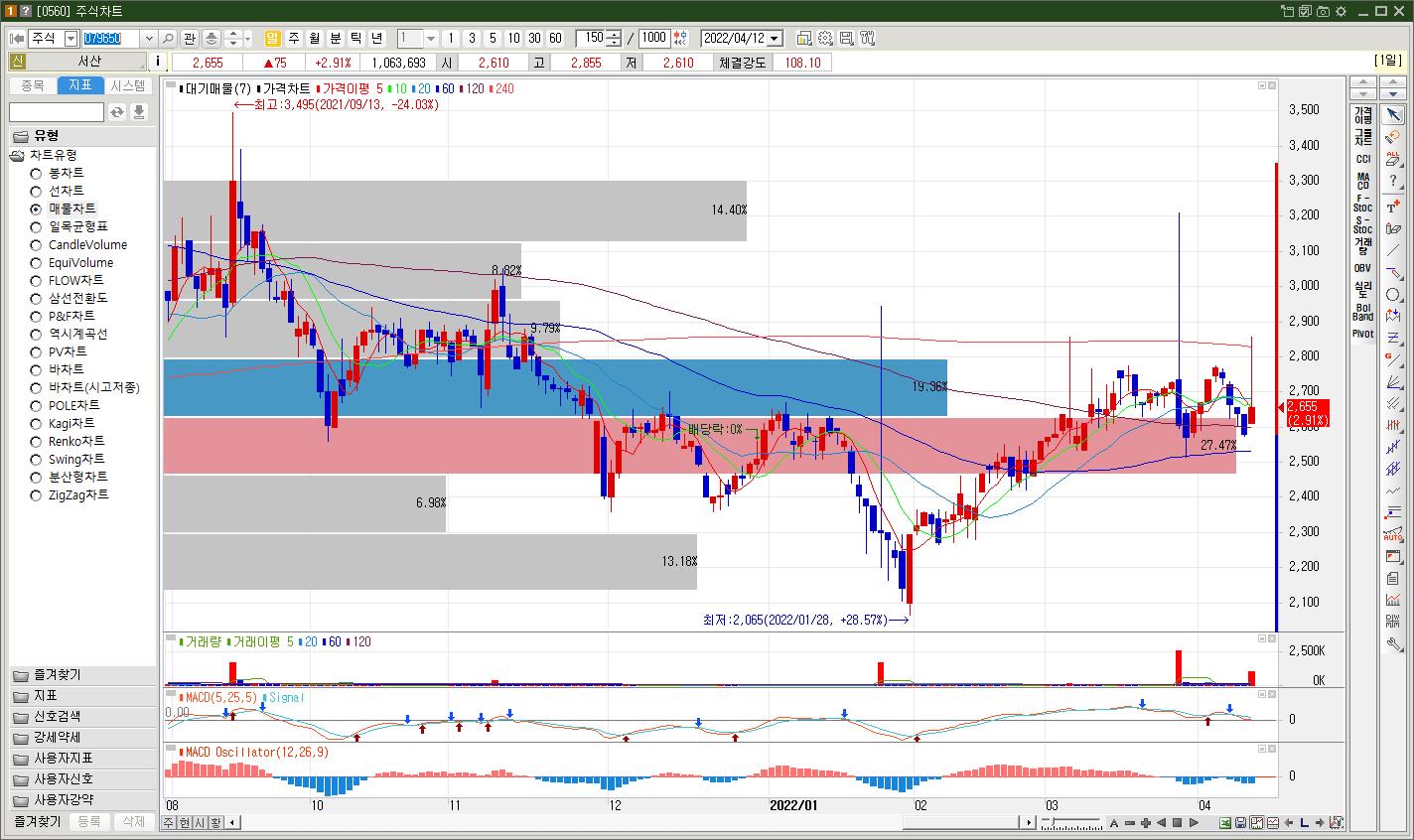Expand the 사용자지표 folder
The width and height of the screenshot is (1414, 840).
point(82,758)
